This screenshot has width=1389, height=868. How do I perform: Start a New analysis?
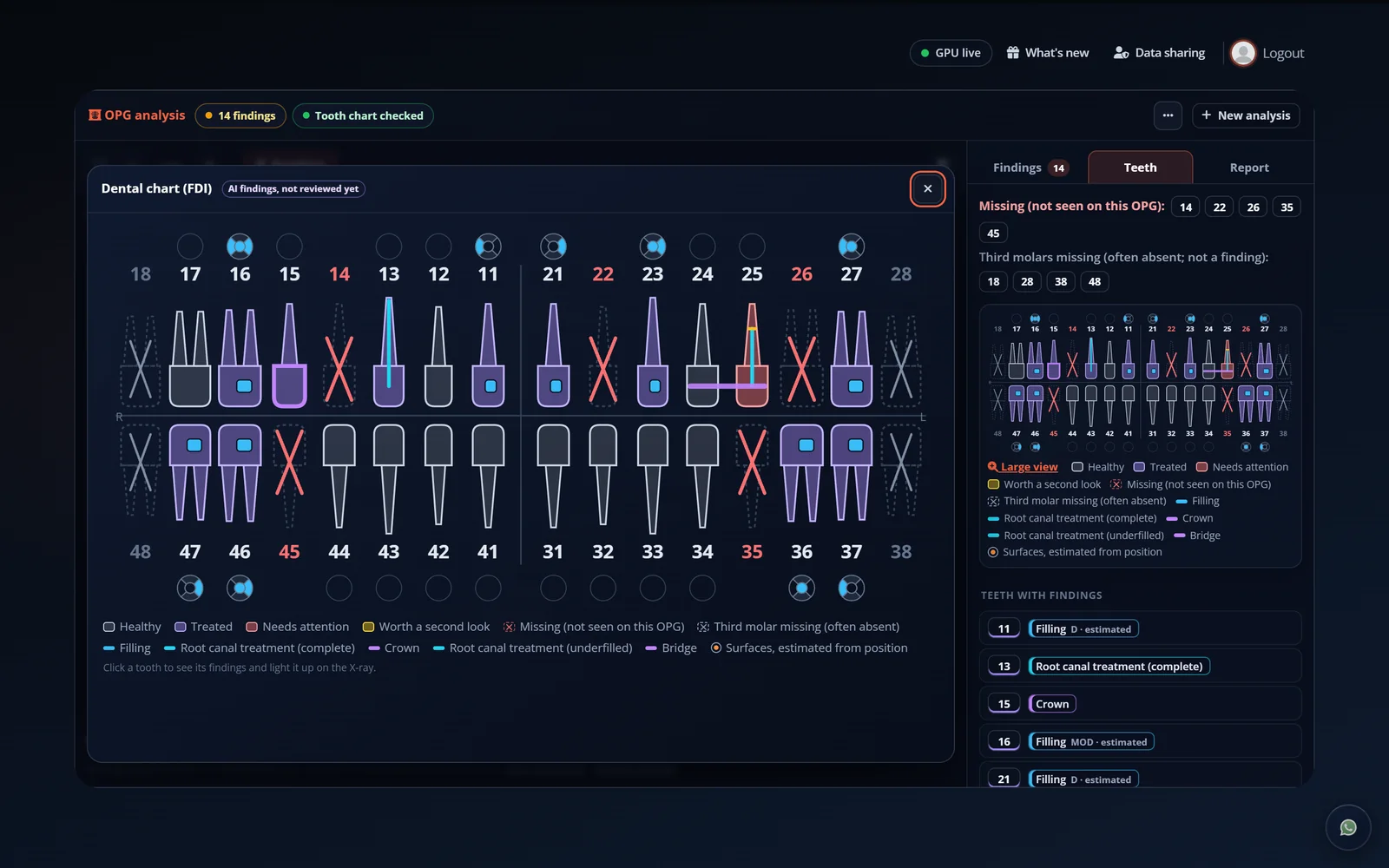[1246, 115]
